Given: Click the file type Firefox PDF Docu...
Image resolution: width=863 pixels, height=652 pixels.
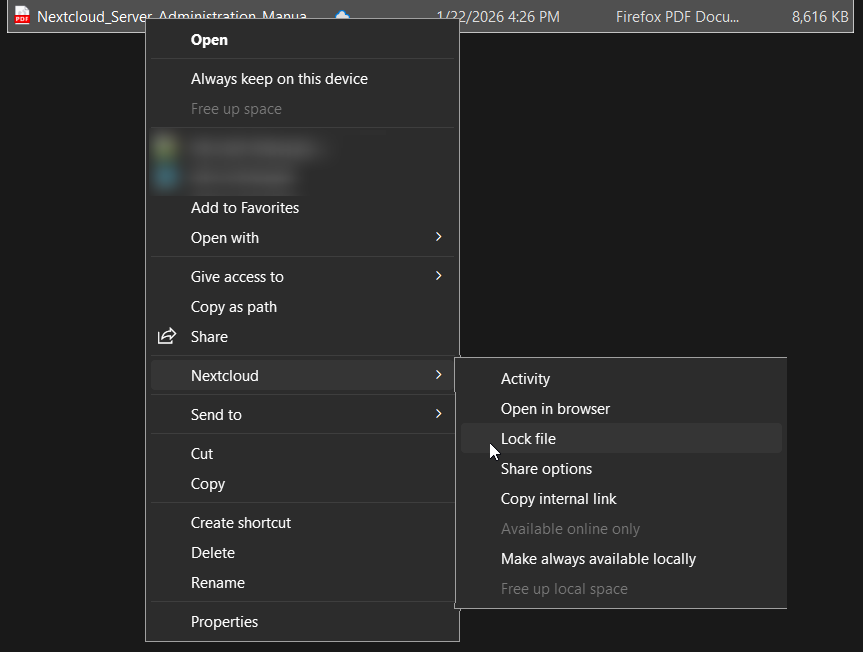Looking at the screenshot, I should point(677,17).
